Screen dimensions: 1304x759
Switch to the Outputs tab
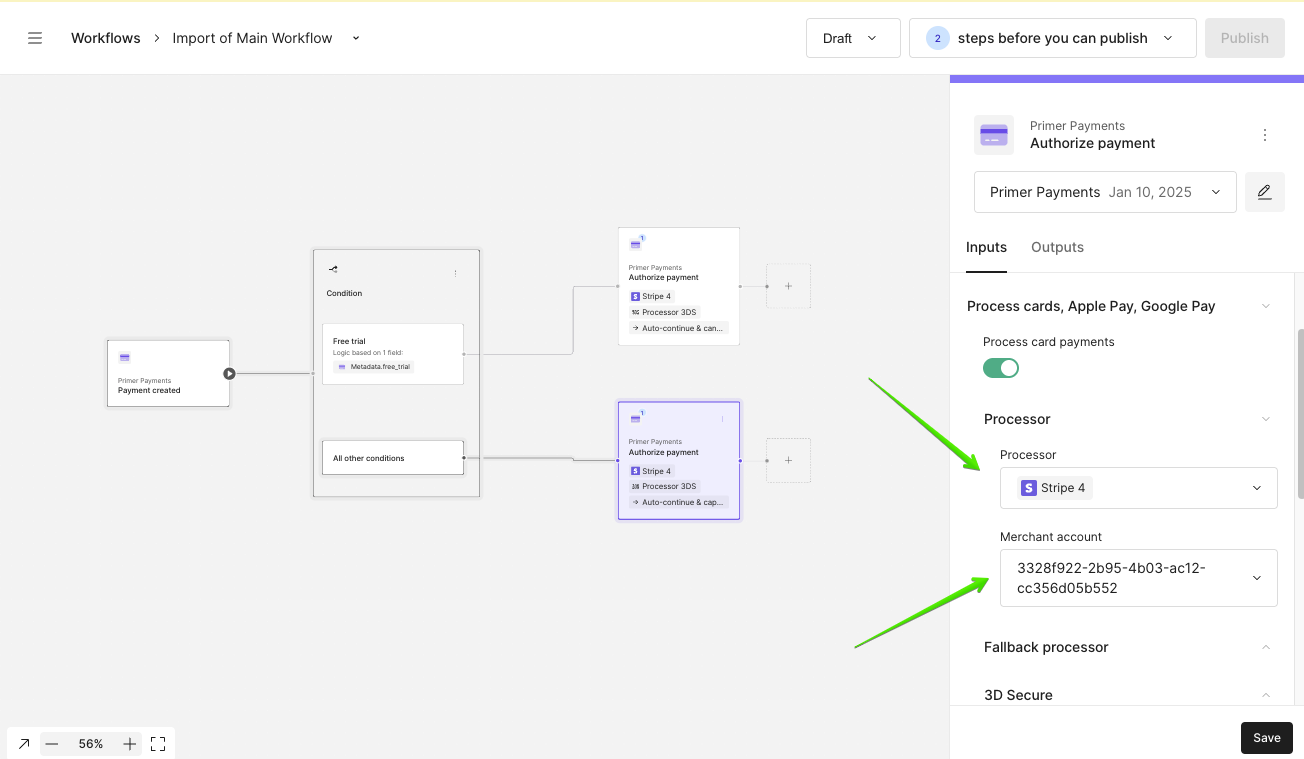pyautogui.click(x=1057, y=247)
